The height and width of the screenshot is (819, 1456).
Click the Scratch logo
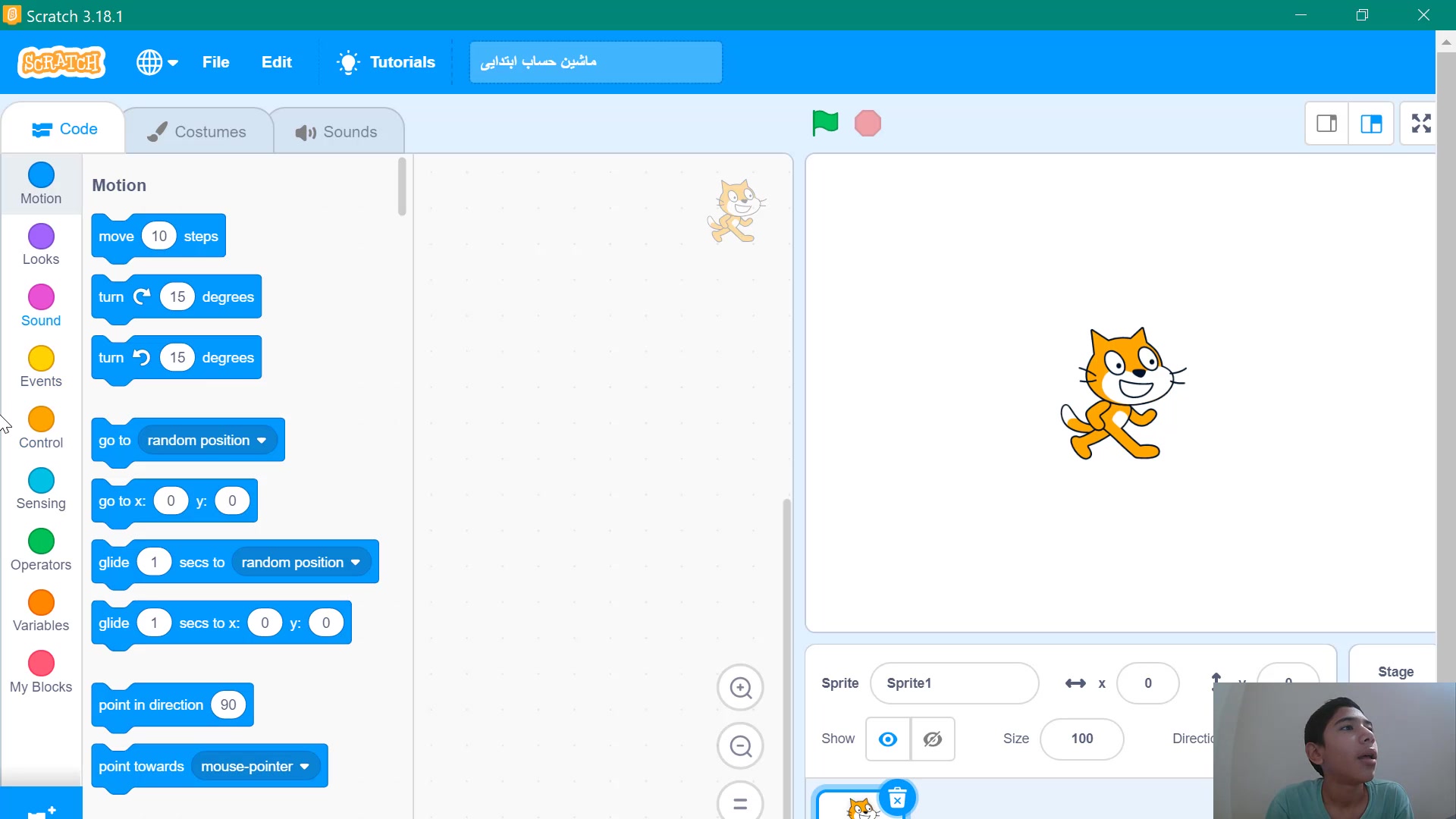(61, 62)
